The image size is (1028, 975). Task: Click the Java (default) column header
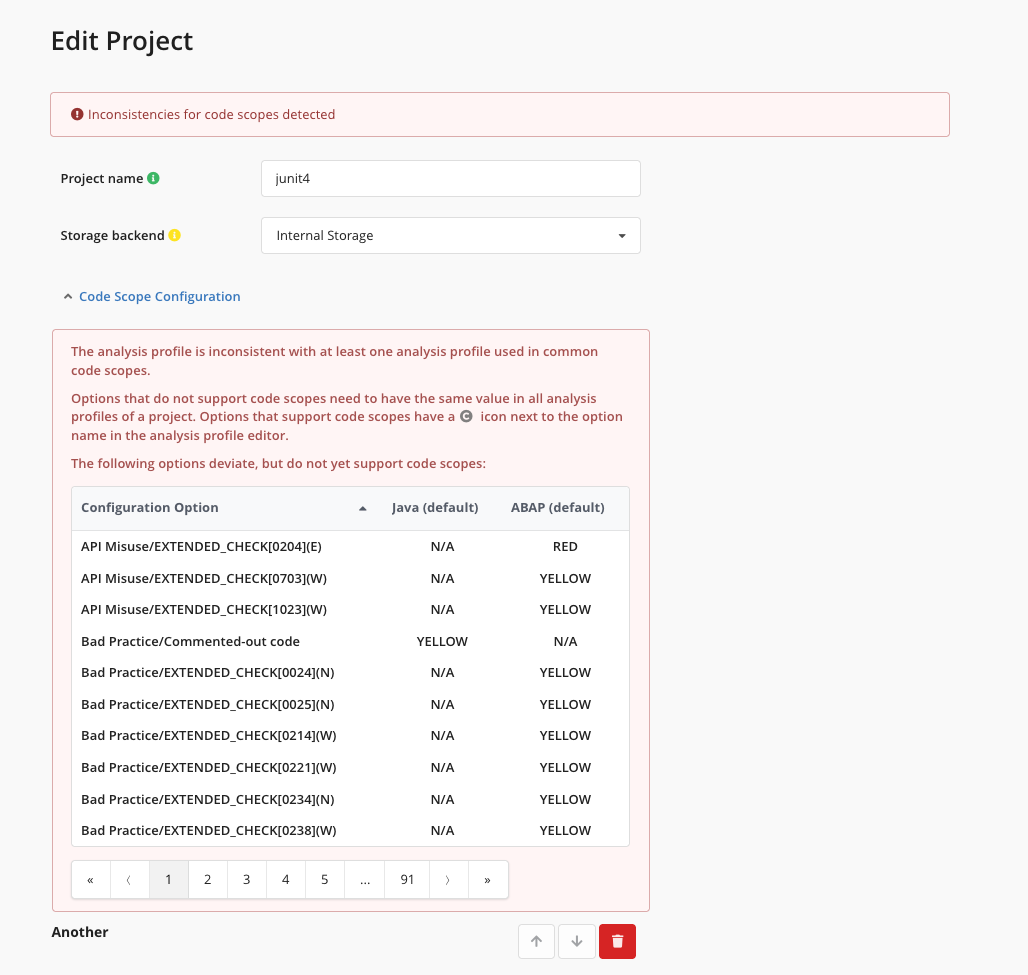[435, 507]
